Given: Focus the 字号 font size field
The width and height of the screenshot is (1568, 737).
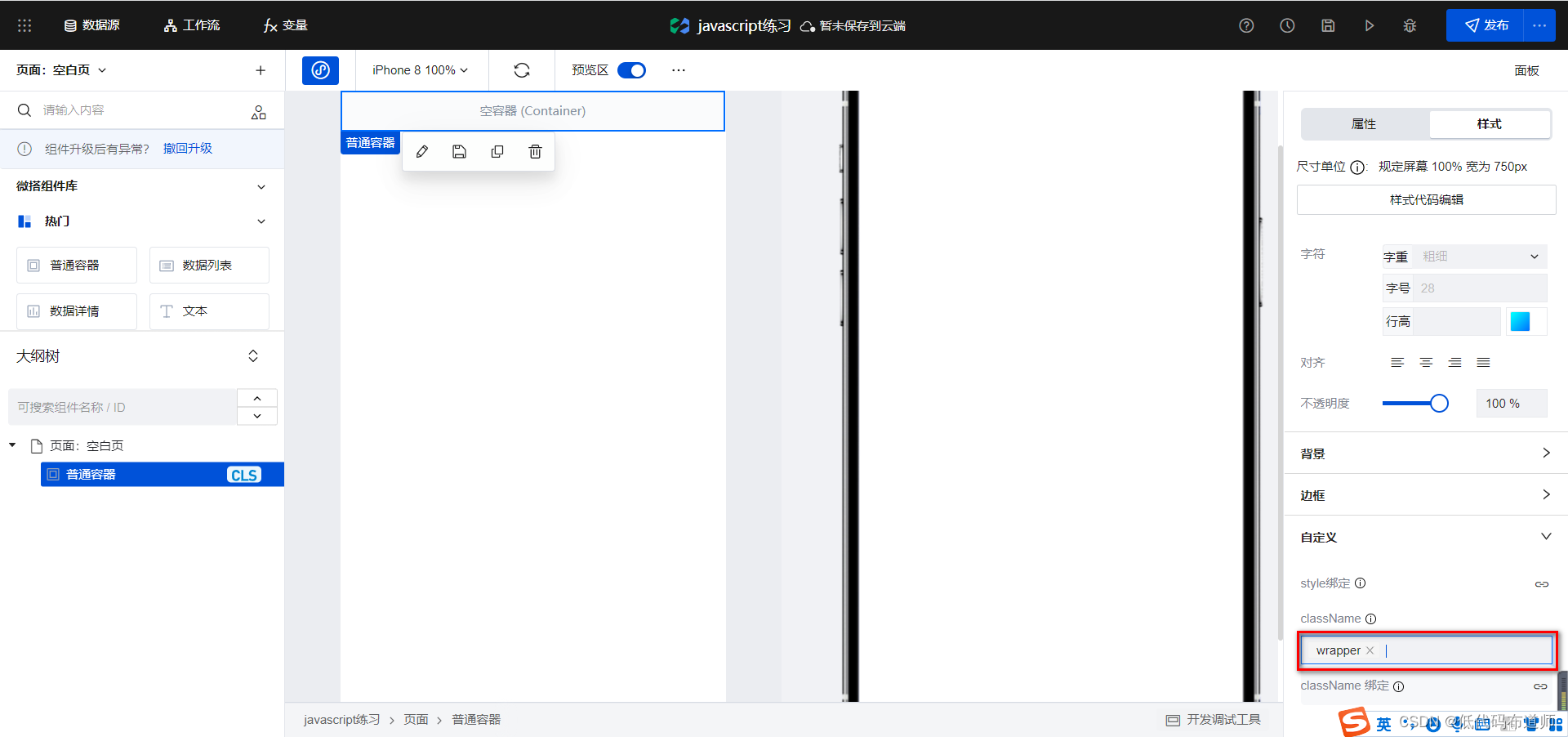Looking at the screenshot, I should tap(1480, 288).
